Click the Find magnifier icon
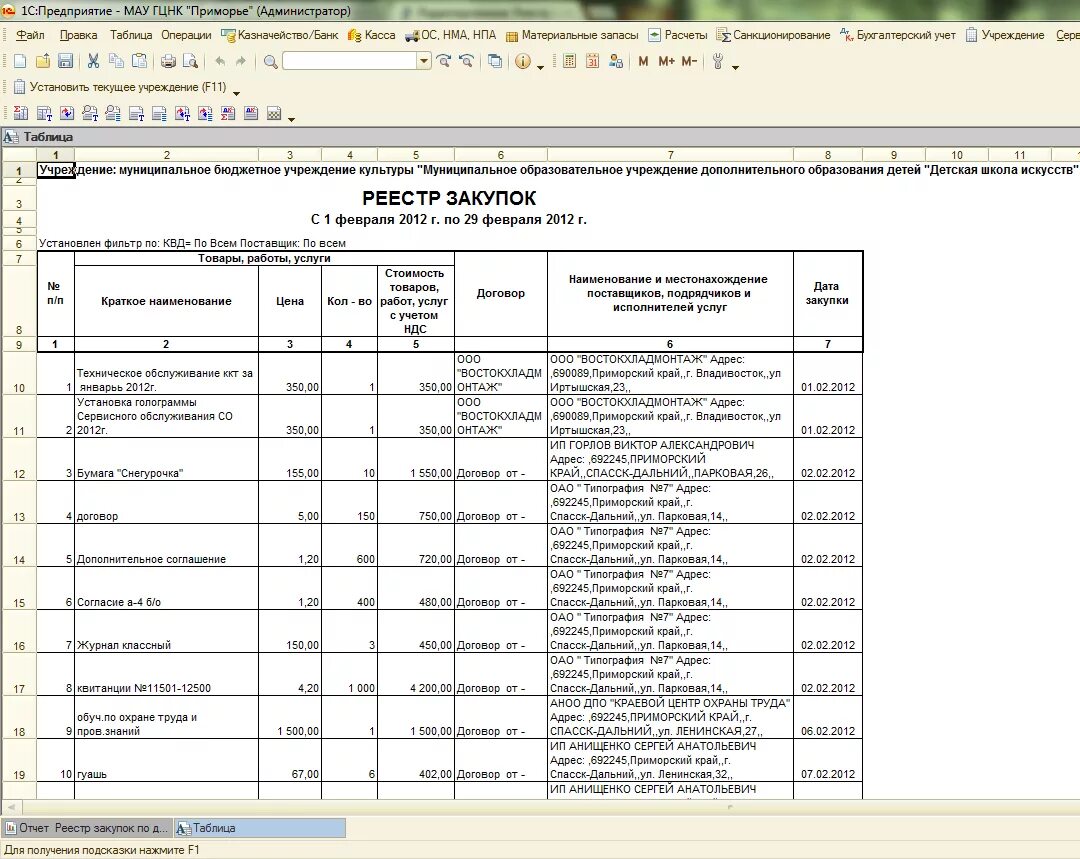The height and width of the screenshot is (859, 1080). [271, 61]
